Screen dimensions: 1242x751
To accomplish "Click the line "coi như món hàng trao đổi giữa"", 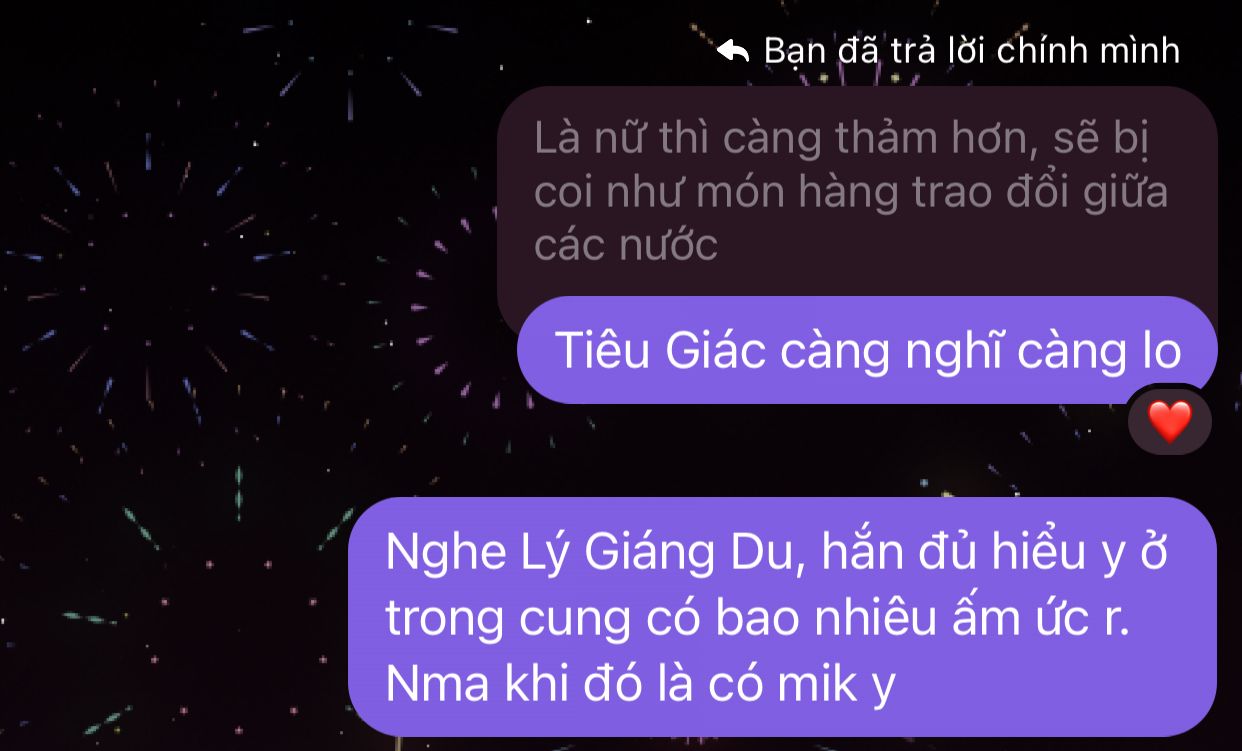I will [x=851, y=192].
